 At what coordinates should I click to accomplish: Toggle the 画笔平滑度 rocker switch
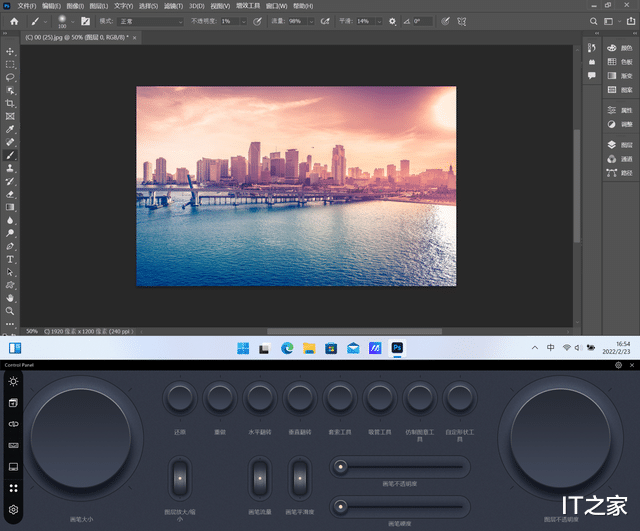(300, 478)
